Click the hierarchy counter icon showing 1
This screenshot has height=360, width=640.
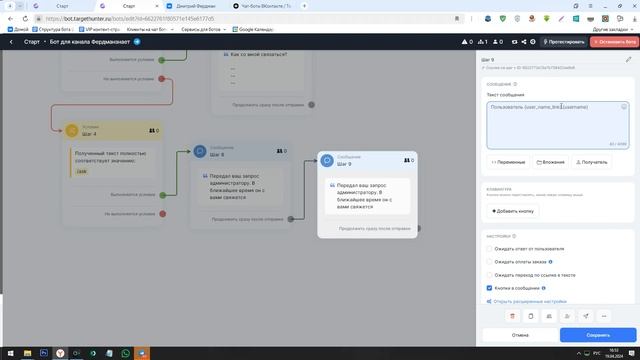tap(482, 42)
